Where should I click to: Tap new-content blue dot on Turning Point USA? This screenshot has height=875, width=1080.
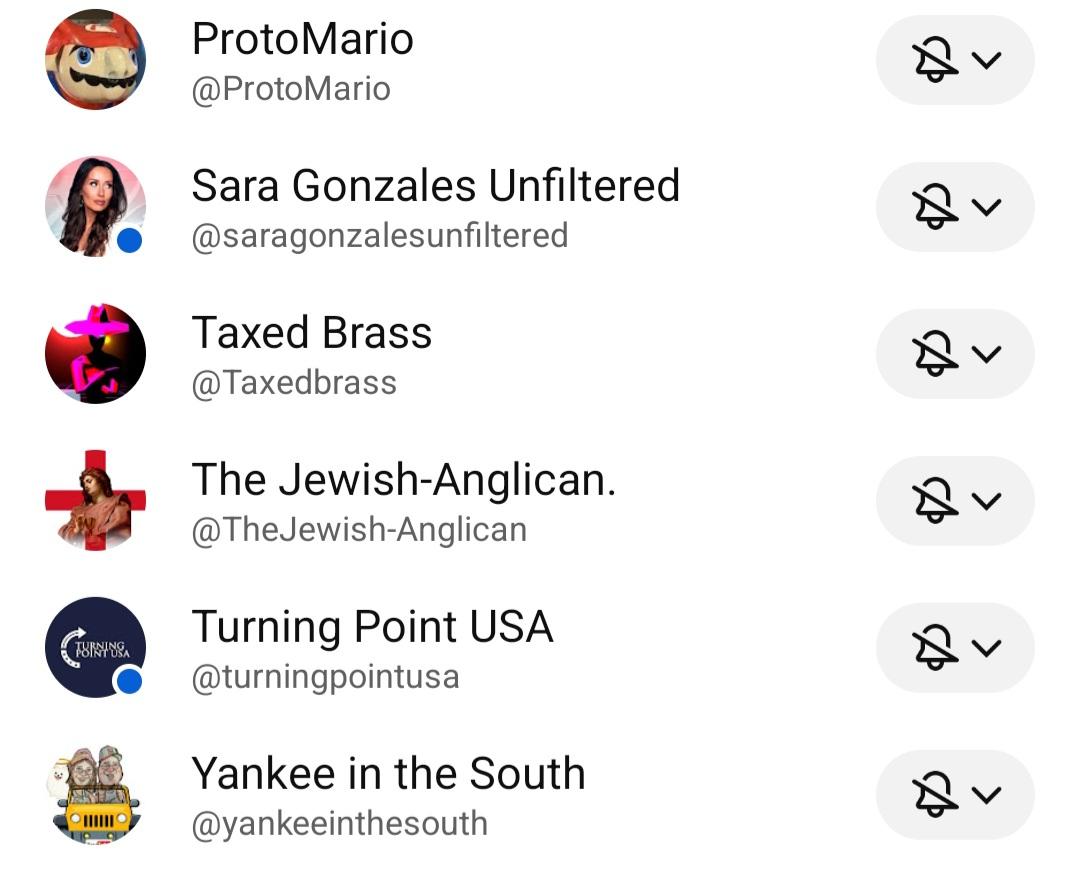(128, 682)
